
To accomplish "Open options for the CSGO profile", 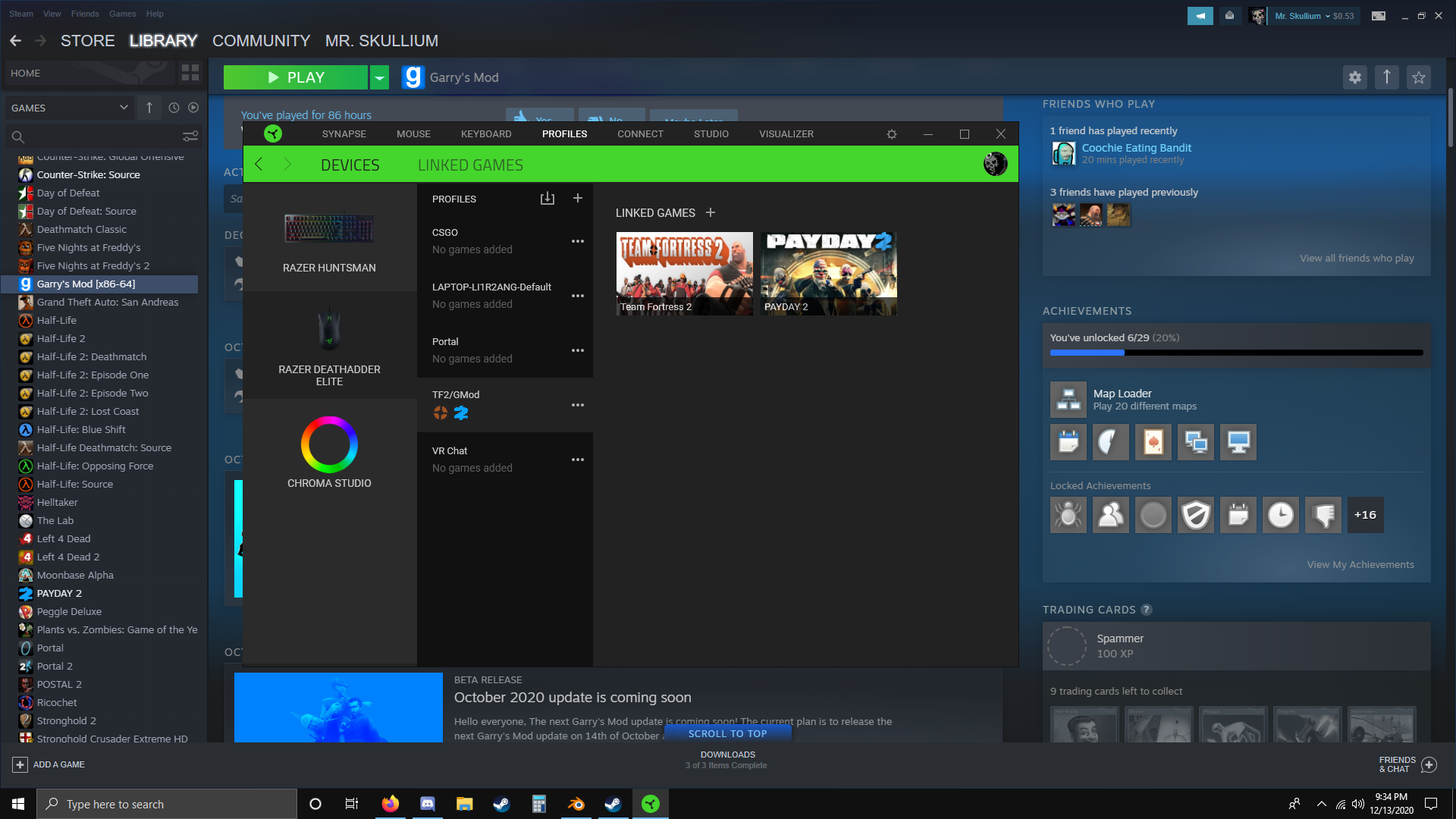I will [578, 241].
